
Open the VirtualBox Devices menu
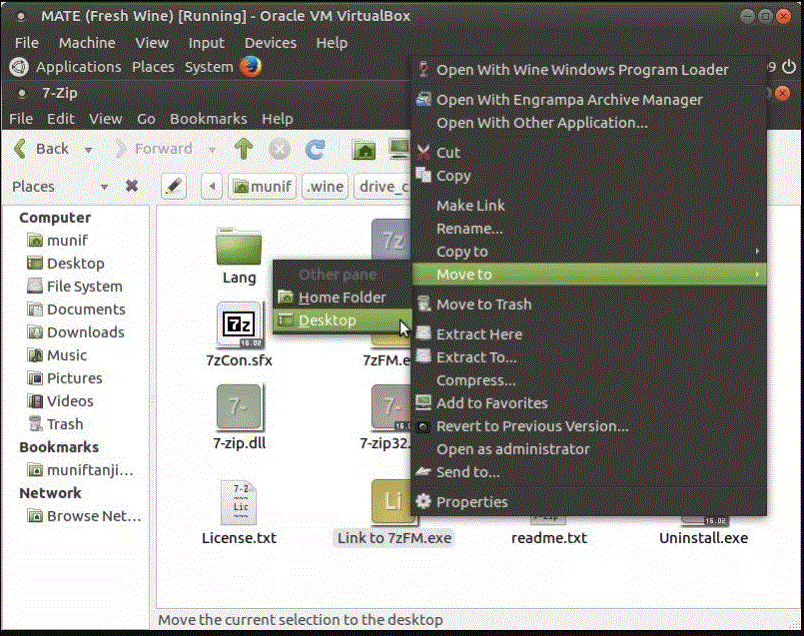tap(270, 43)
